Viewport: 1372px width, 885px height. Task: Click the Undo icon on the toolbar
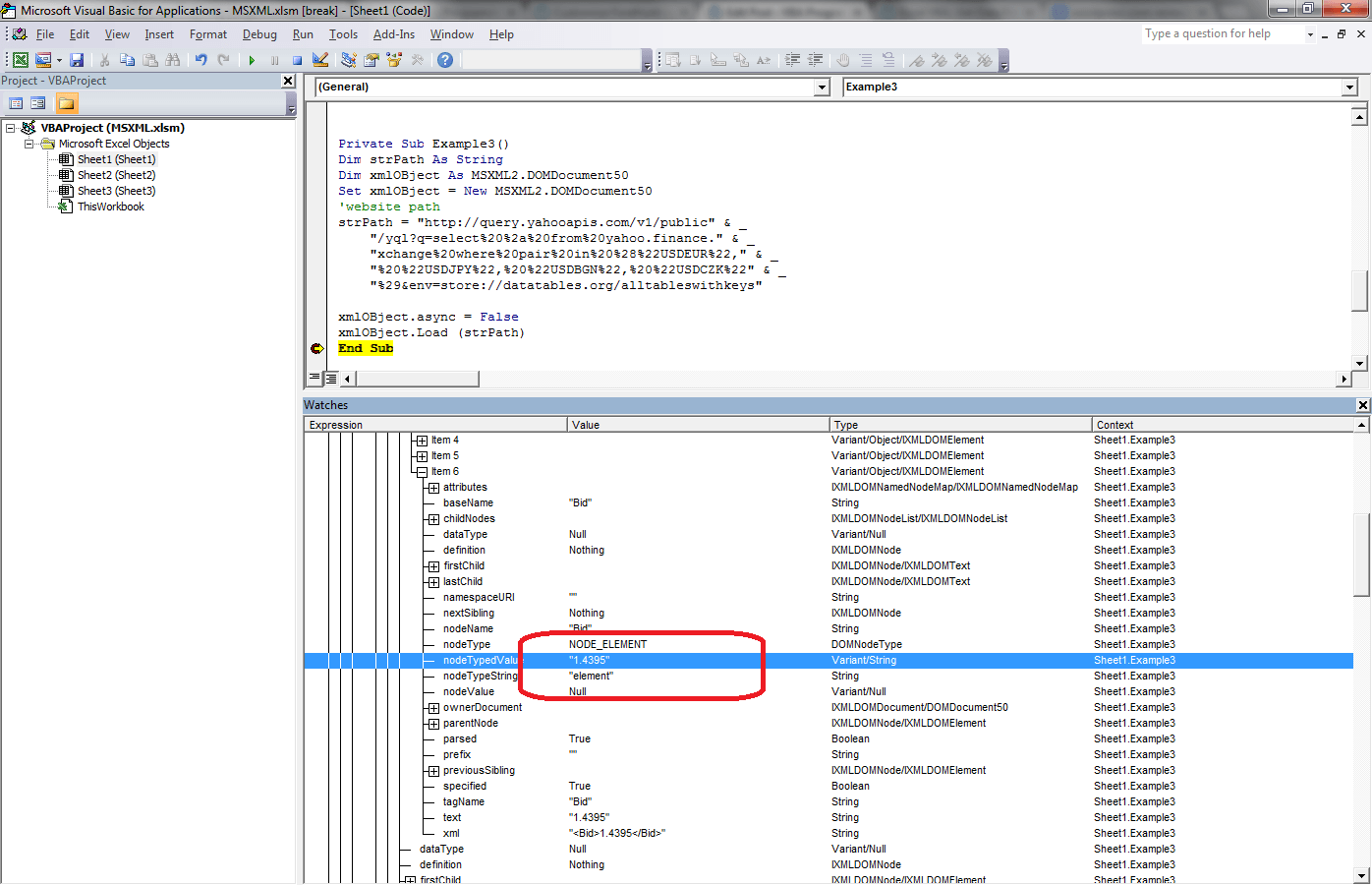(x=201, y=60)
